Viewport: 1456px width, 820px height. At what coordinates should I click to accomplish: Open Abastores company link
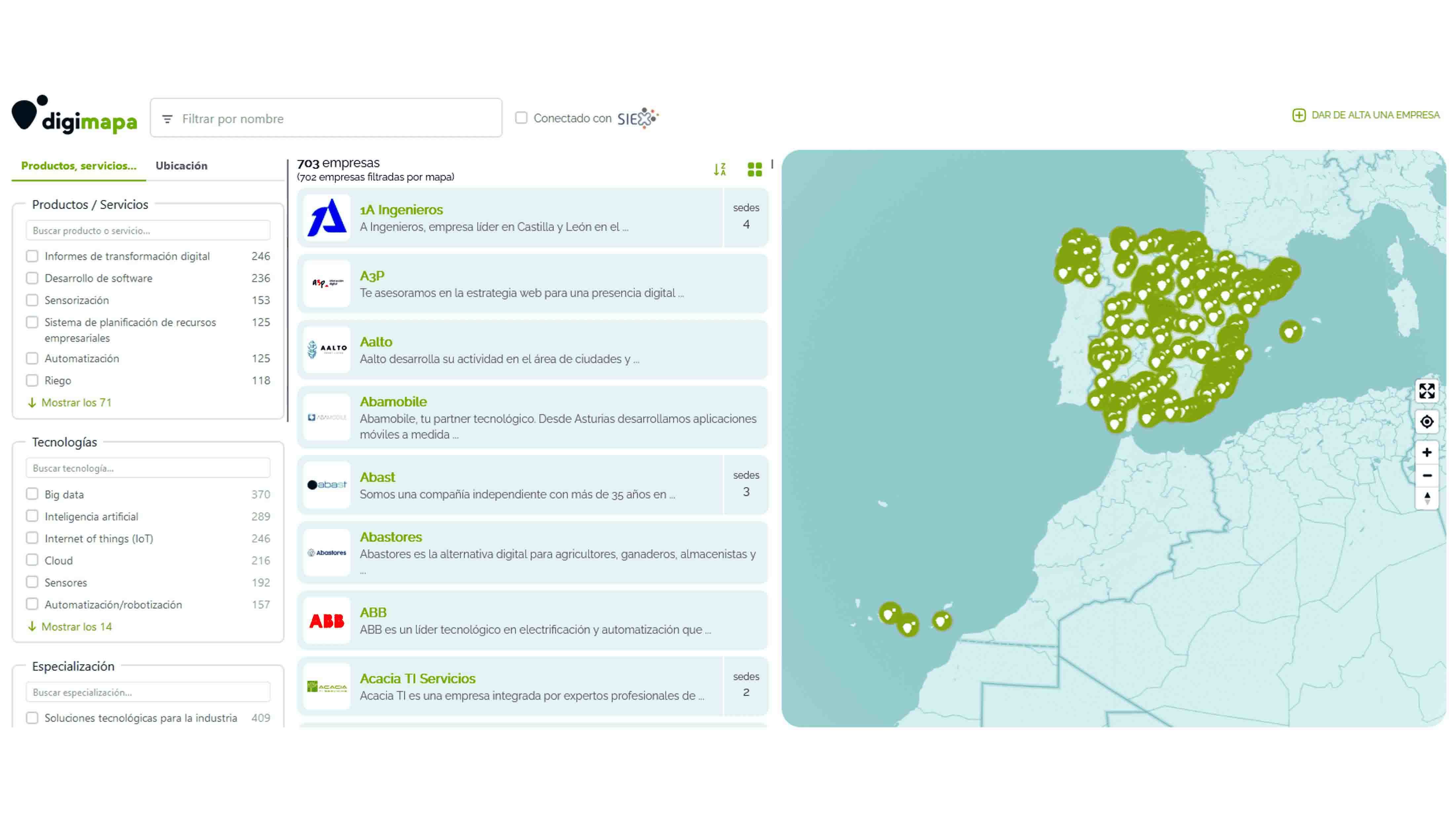[x=391, y=537]
